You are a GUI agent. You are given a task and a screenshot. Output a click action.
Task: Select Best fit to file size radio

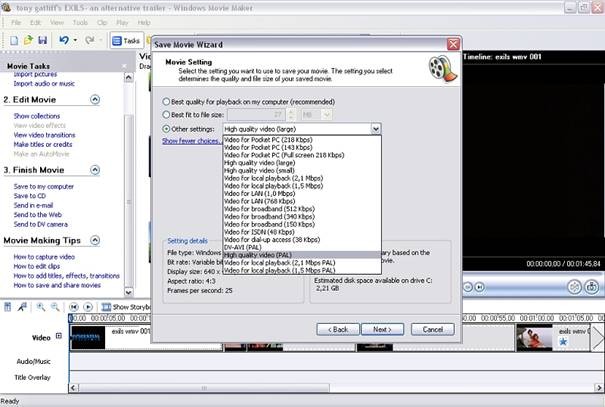click(x=166, y=115)
